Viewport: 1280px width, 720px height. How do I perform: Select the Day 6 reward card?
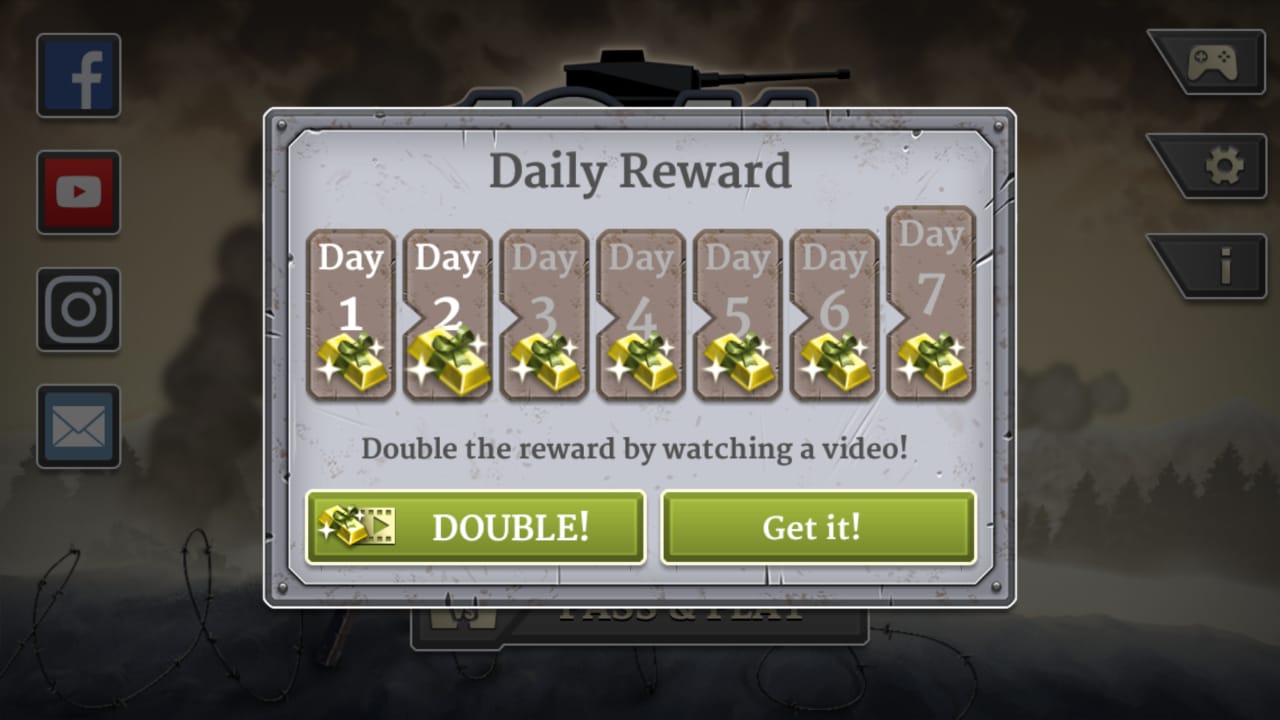point(835,315)
